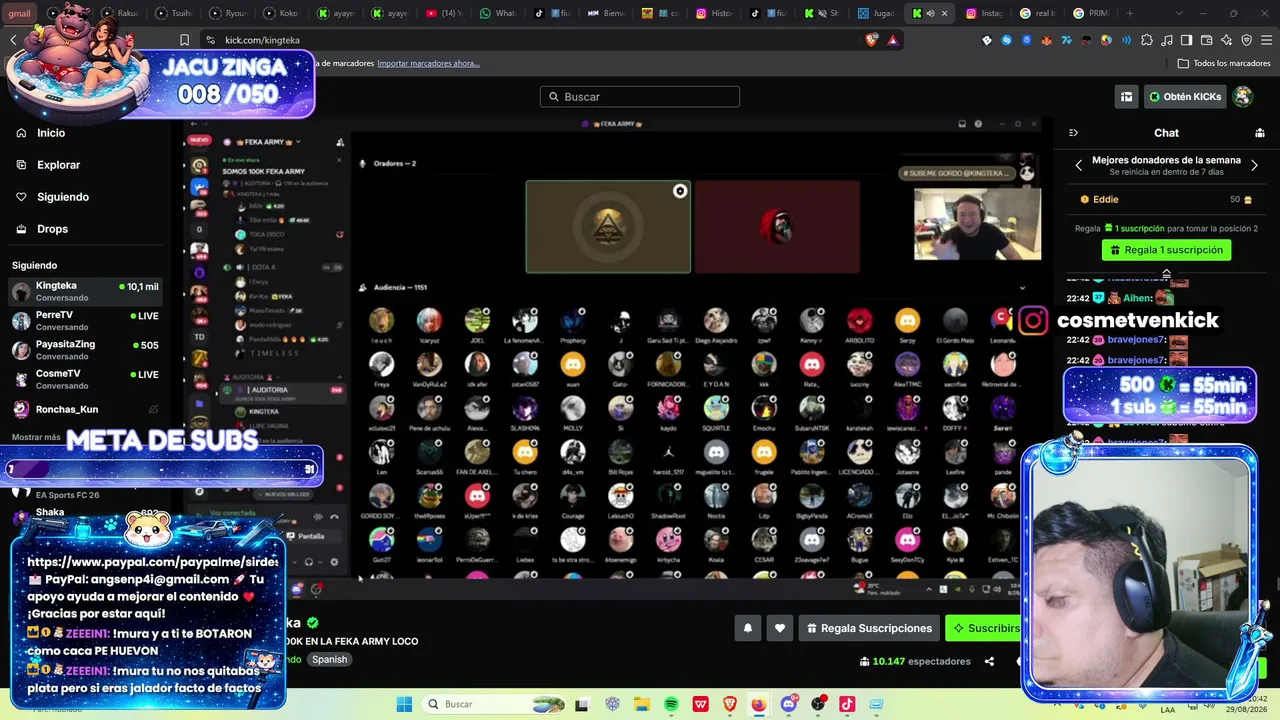
Task: Toggle the Brave sidebar panel
Action: (1186, 40)
